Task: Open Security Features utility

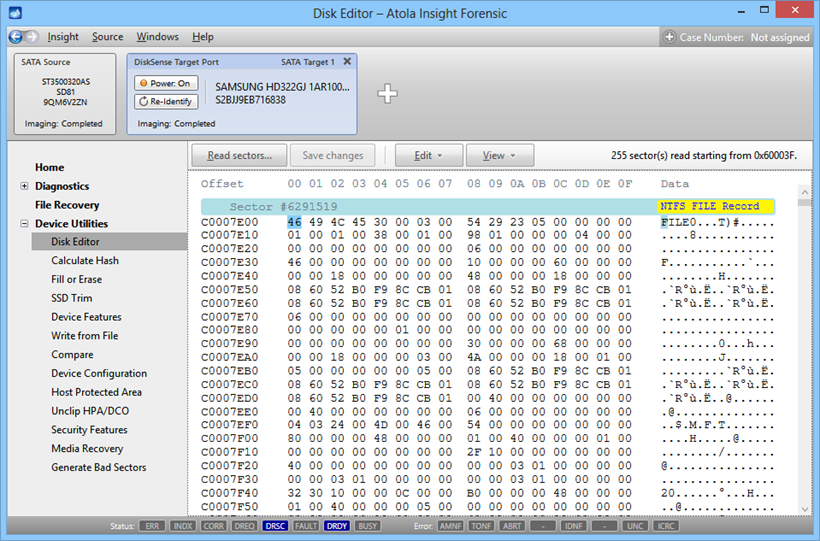Action: click(x=89, y=430)
